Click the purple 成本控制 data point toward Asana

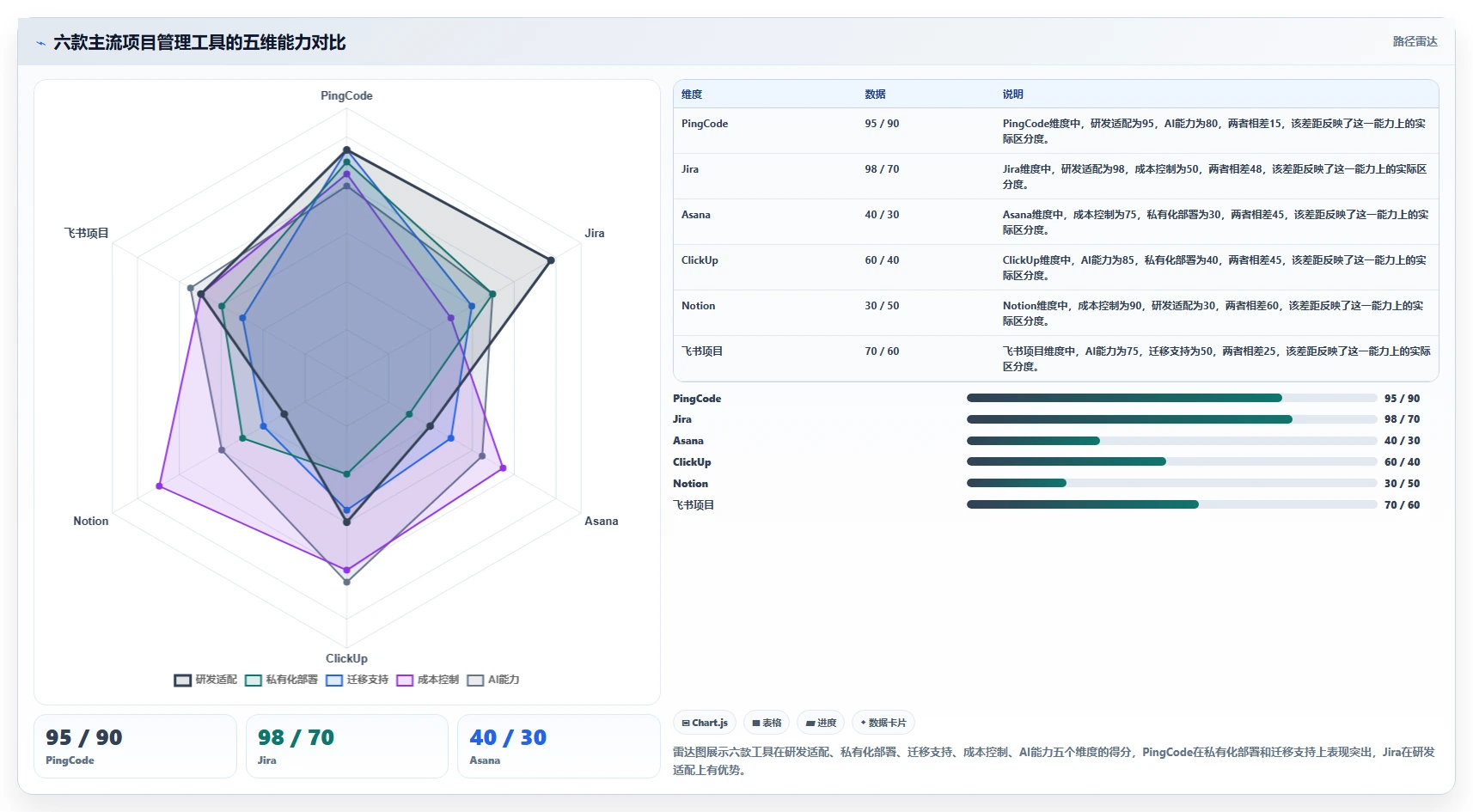click(503, 468)
